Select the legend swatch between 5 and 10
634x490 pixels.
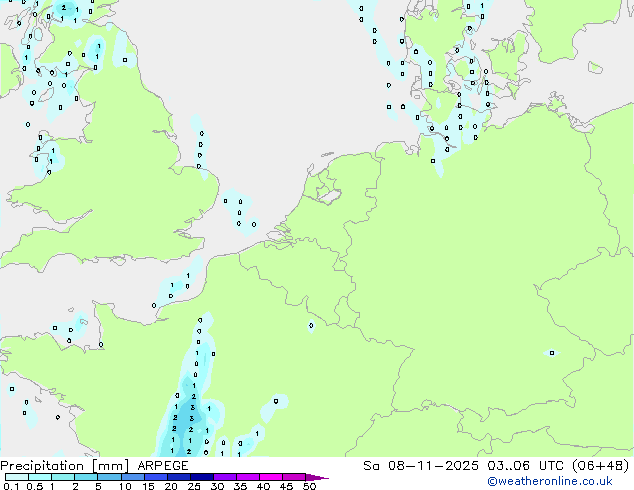[x=109, y=477]
